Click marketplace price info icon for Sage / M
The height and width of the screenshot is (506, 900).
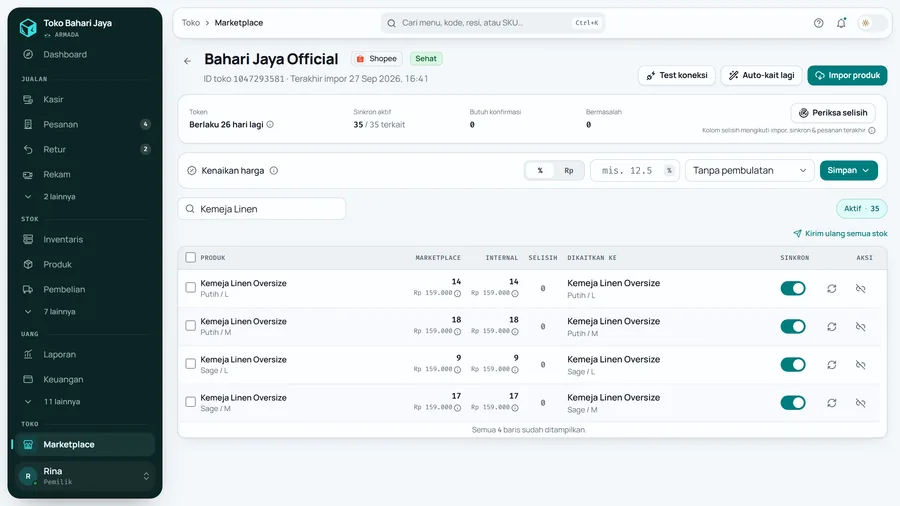[x=457, y=408]
